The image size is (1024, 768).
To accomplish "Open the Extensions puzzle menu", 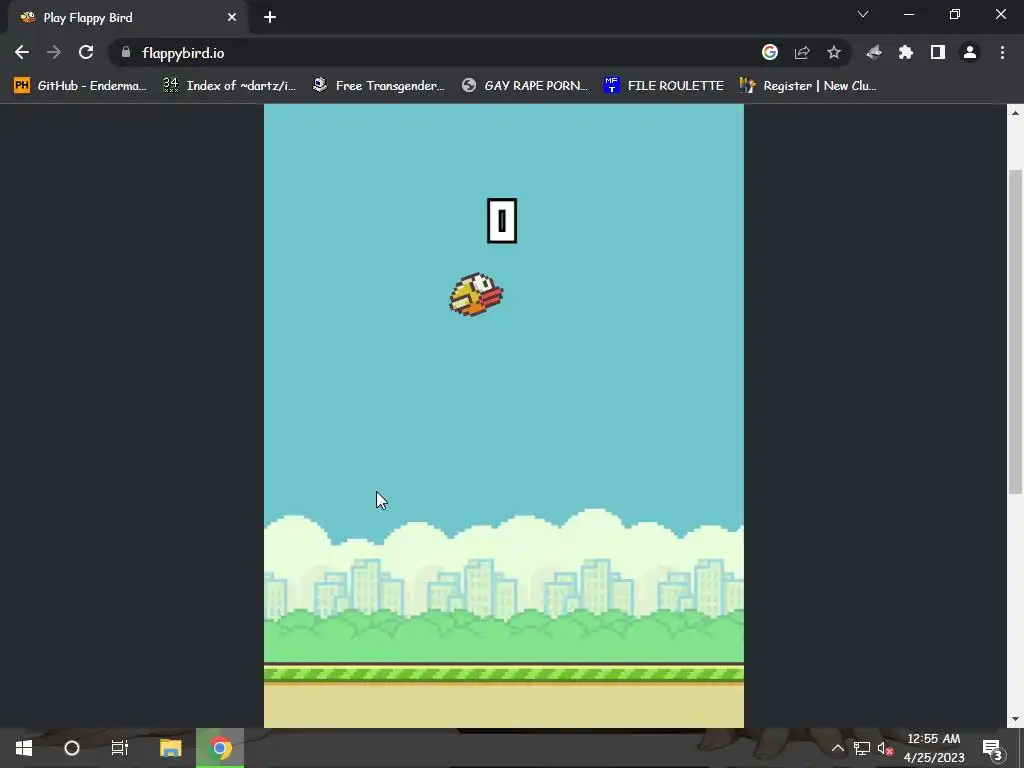I will [906, 52].
